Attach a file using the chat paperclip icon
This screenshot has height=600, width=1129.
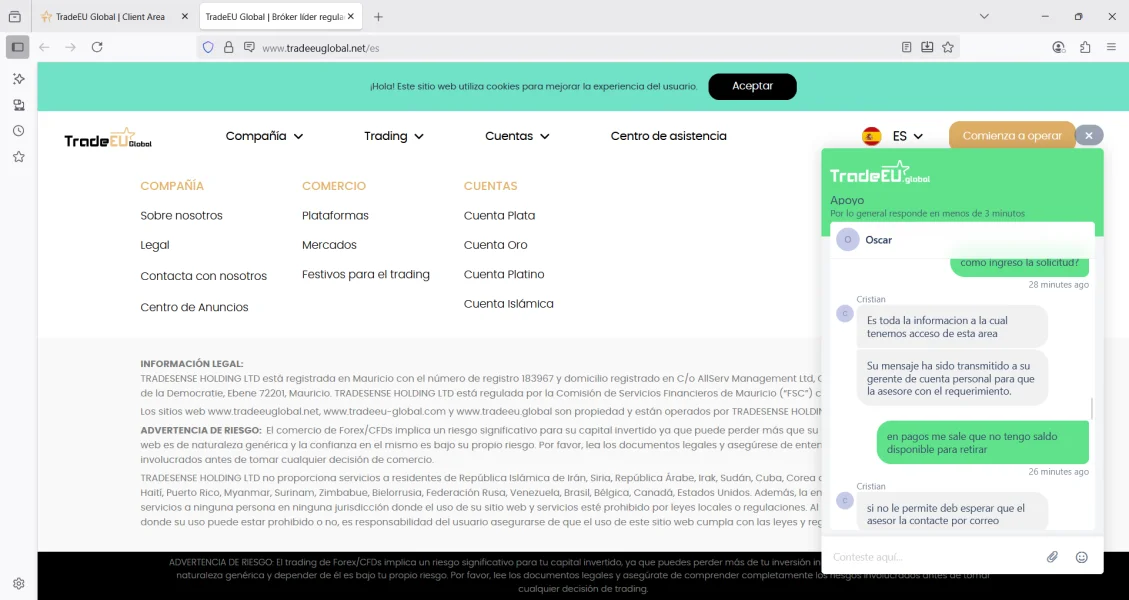pos(1052,557)
